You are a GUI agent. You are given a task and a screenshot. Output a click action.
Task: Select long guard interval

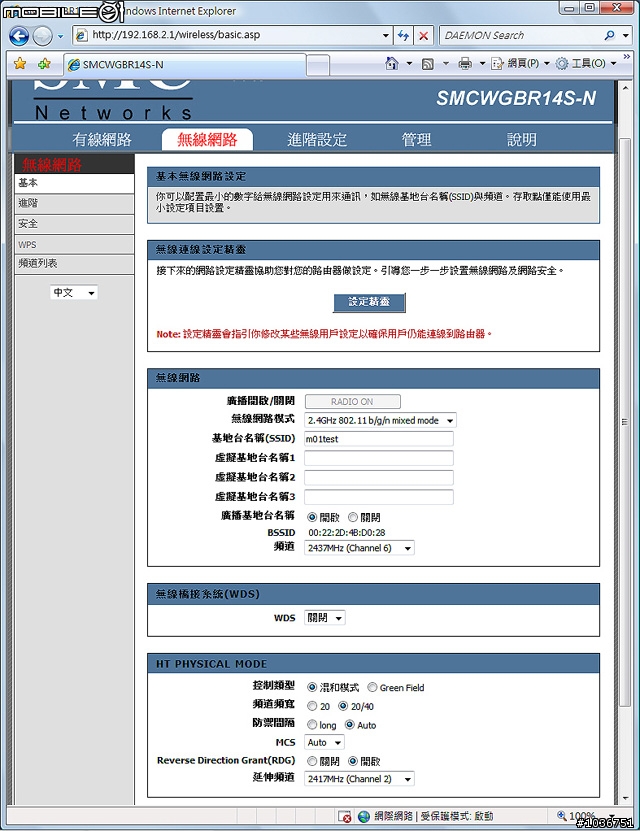(x=312, y=725)
